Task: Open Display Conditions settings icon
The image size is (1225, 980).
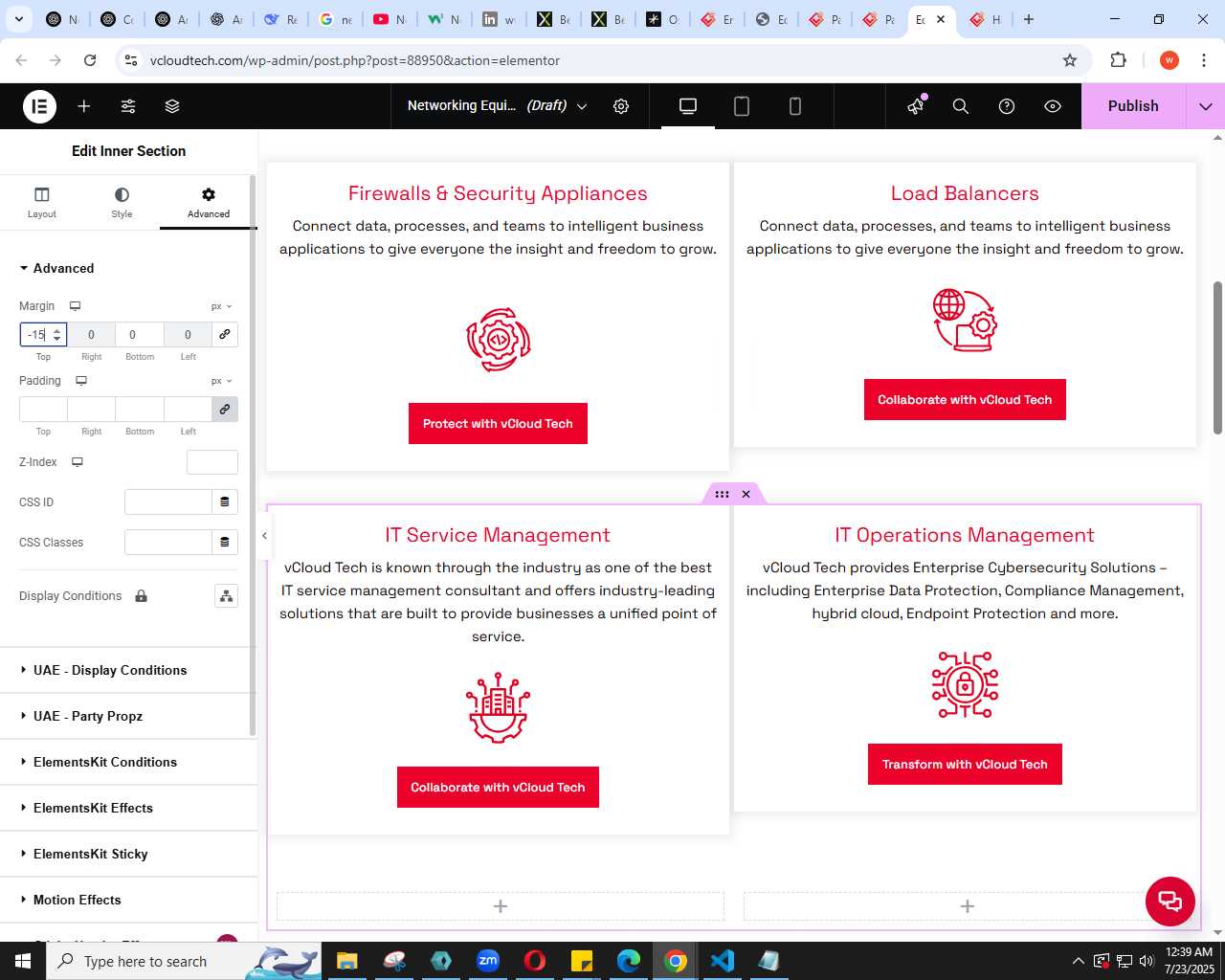Action: point(226,596)
